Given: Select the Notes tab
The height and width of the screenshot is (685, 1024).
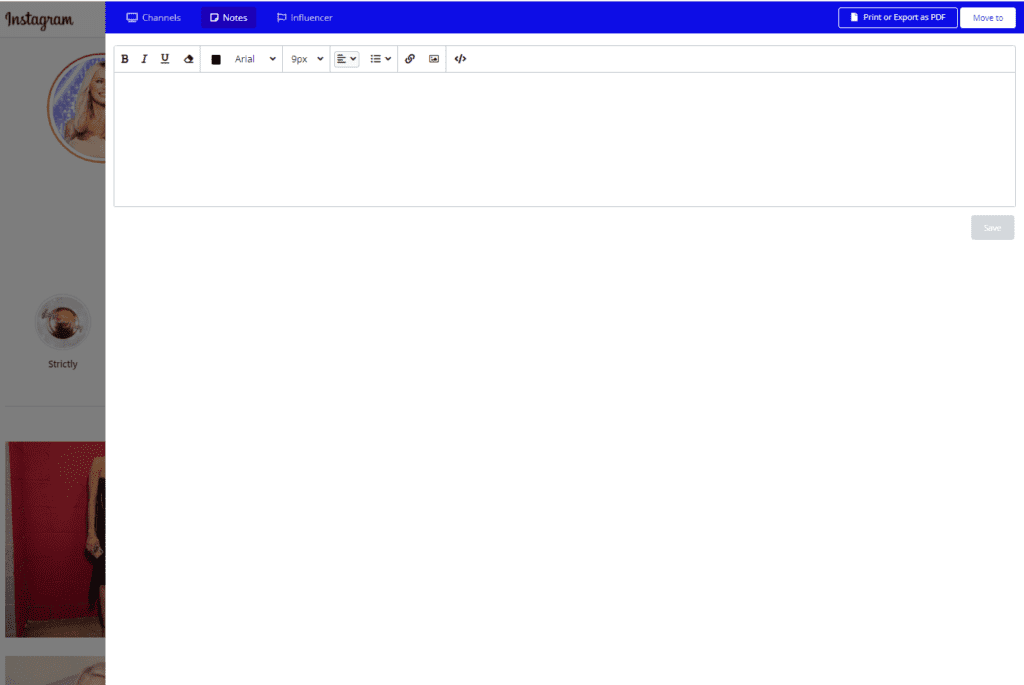Looking at the screenshot, I should click(228, 17).
